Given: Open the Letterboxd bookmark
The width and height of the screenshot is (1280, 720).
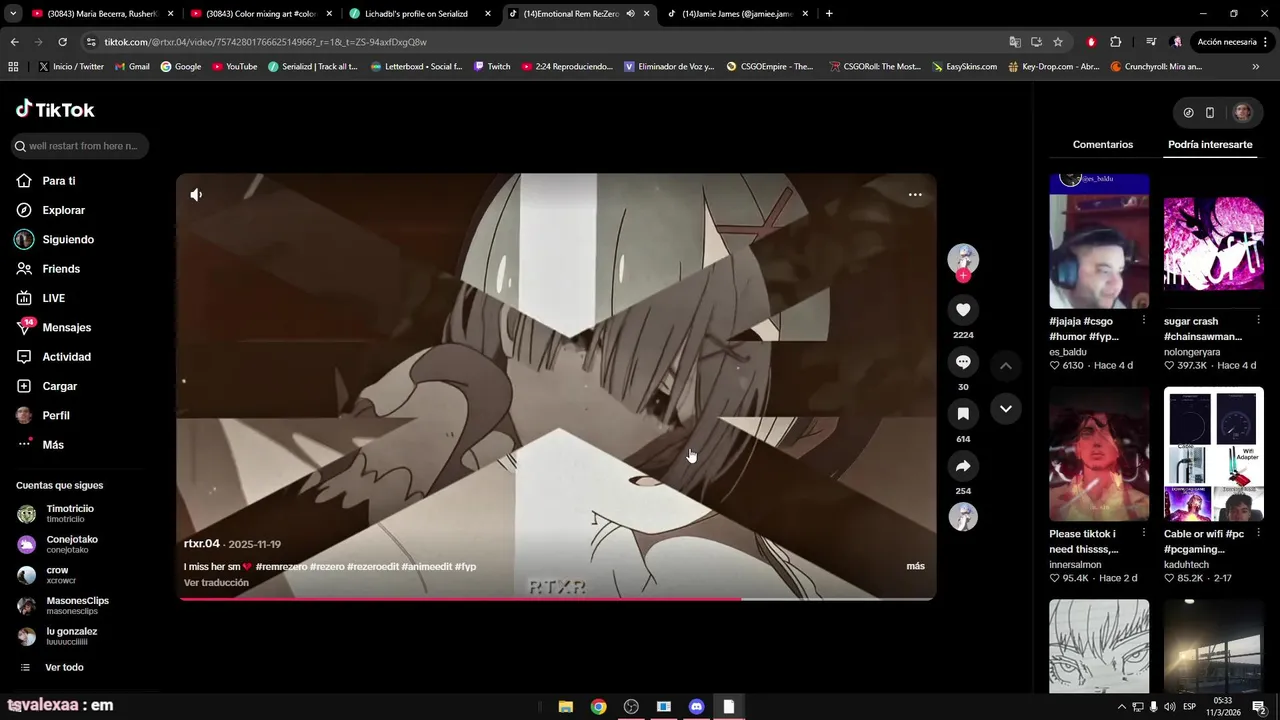Looking at the screenshot, I should tap(416, 67).
